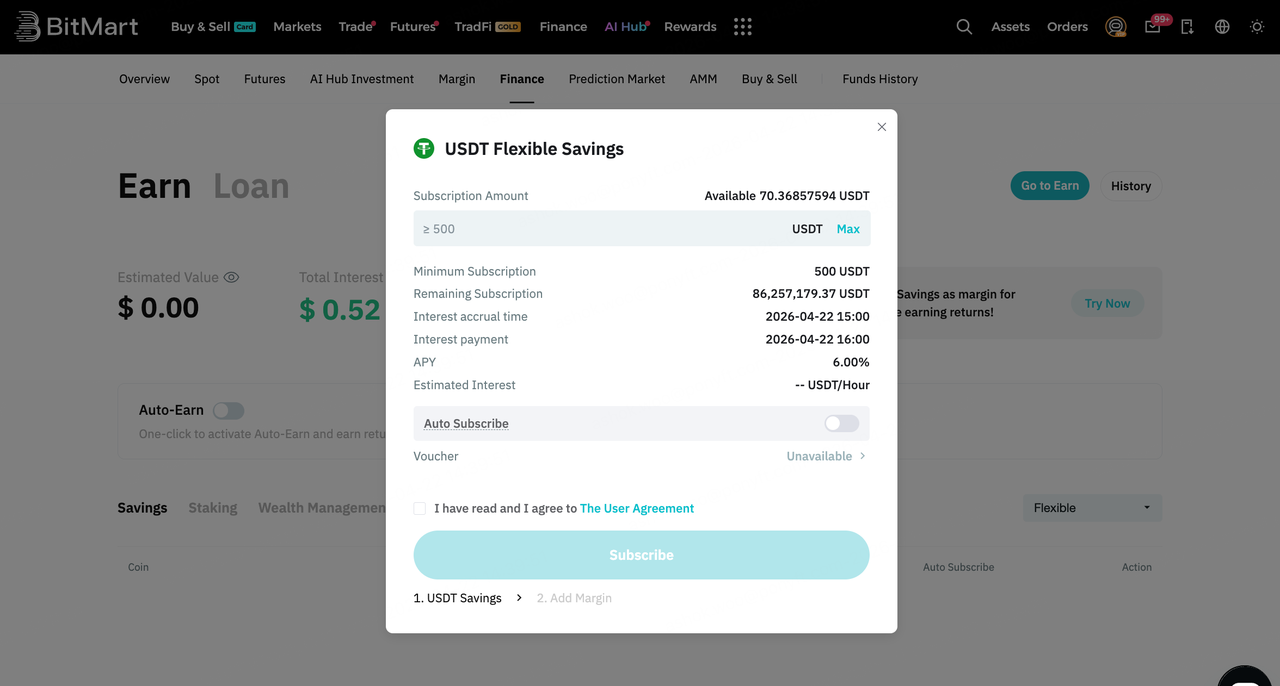1280x686 pixels.
Task: Open the apps grid menu icon
Action: pos(742,27)
